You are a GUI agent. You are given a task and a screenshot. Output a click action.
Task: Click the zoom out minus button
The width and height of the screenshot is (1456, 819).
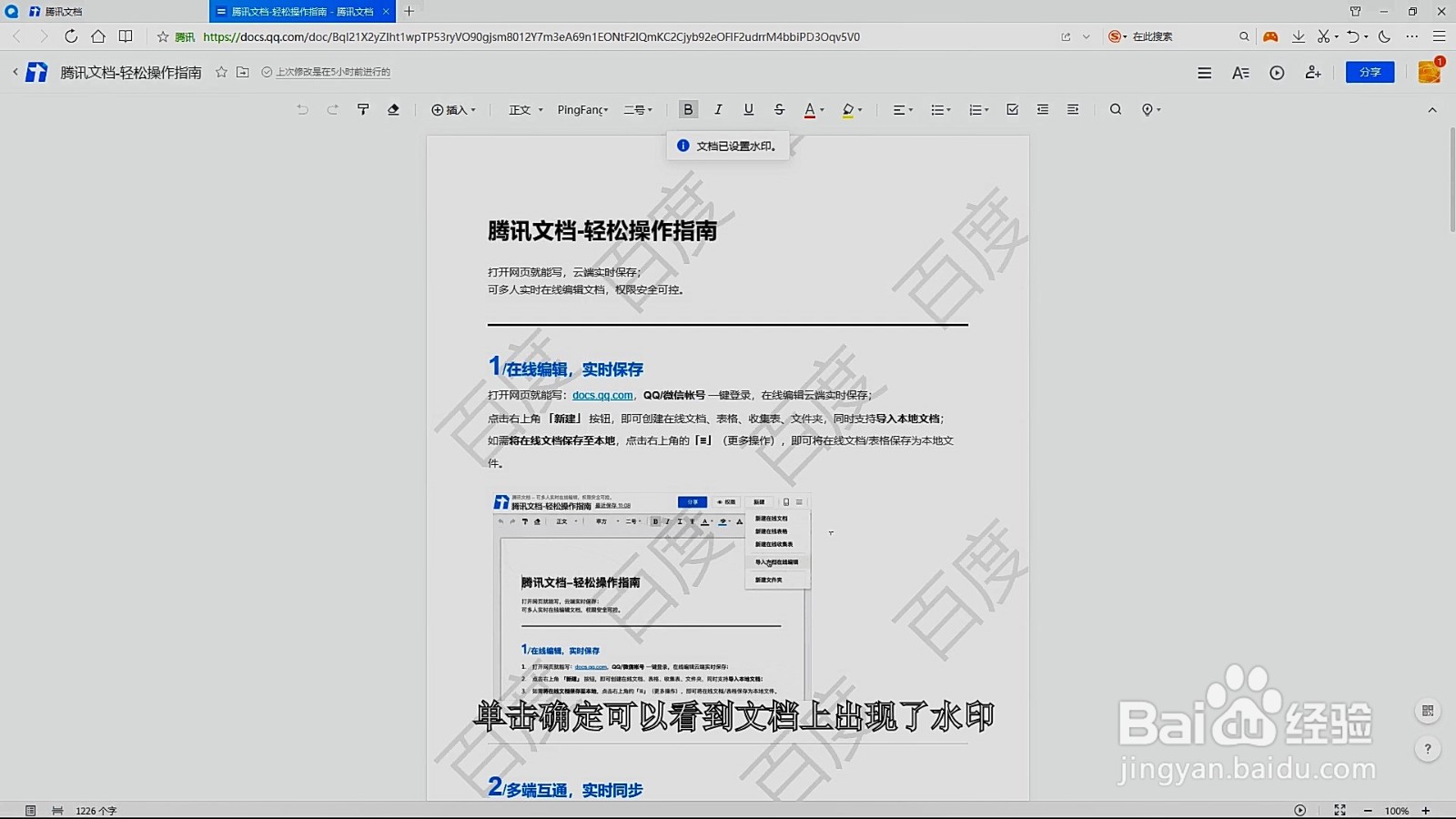pyautogui.click(x=1367, y=811)
